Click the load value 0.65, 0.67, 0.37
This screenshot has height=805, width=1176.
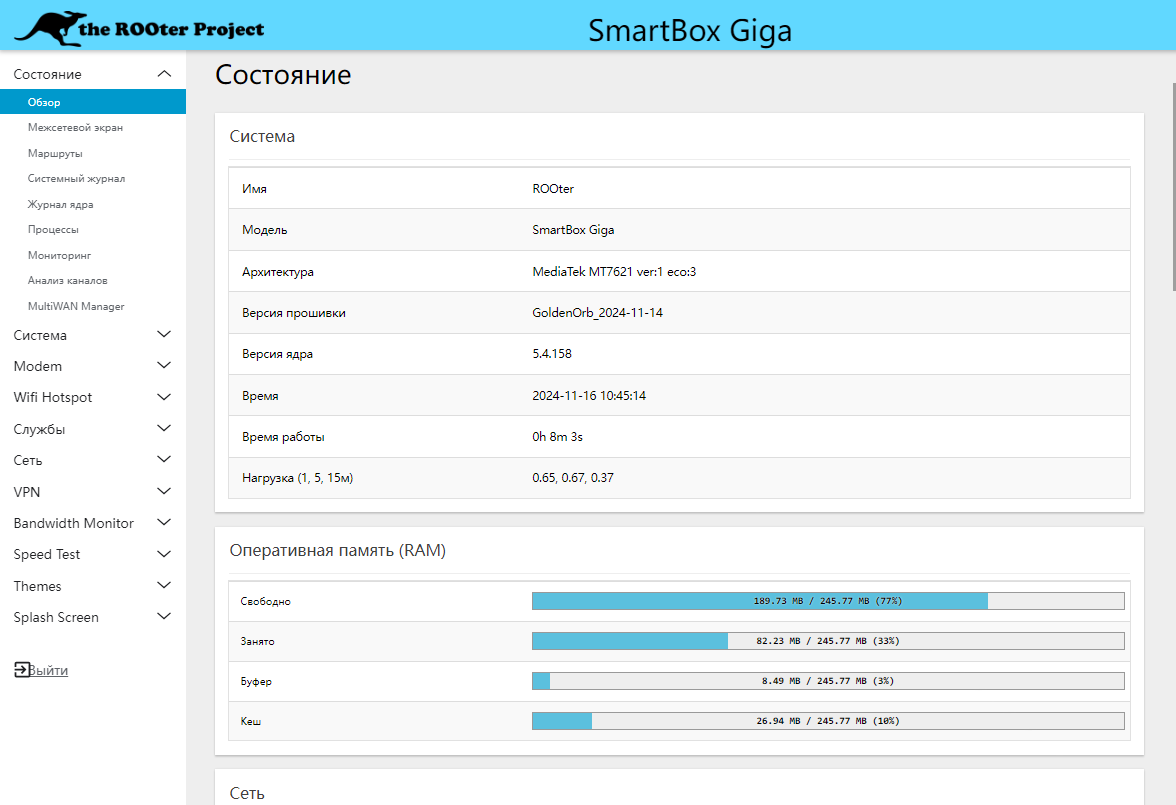pos(572,478)
